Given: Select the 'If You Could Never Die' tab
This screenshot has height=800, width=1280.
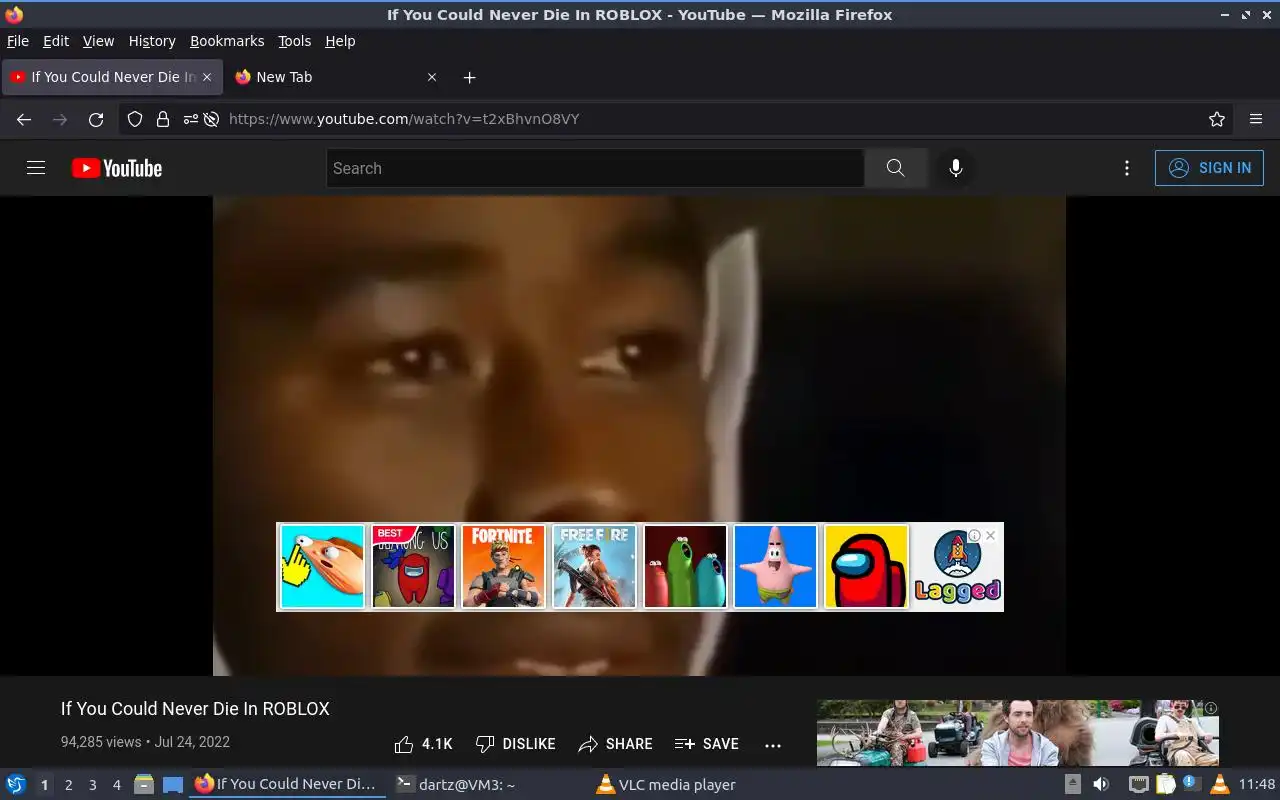Looking at the screenshot, I should (x=112, y=77).
